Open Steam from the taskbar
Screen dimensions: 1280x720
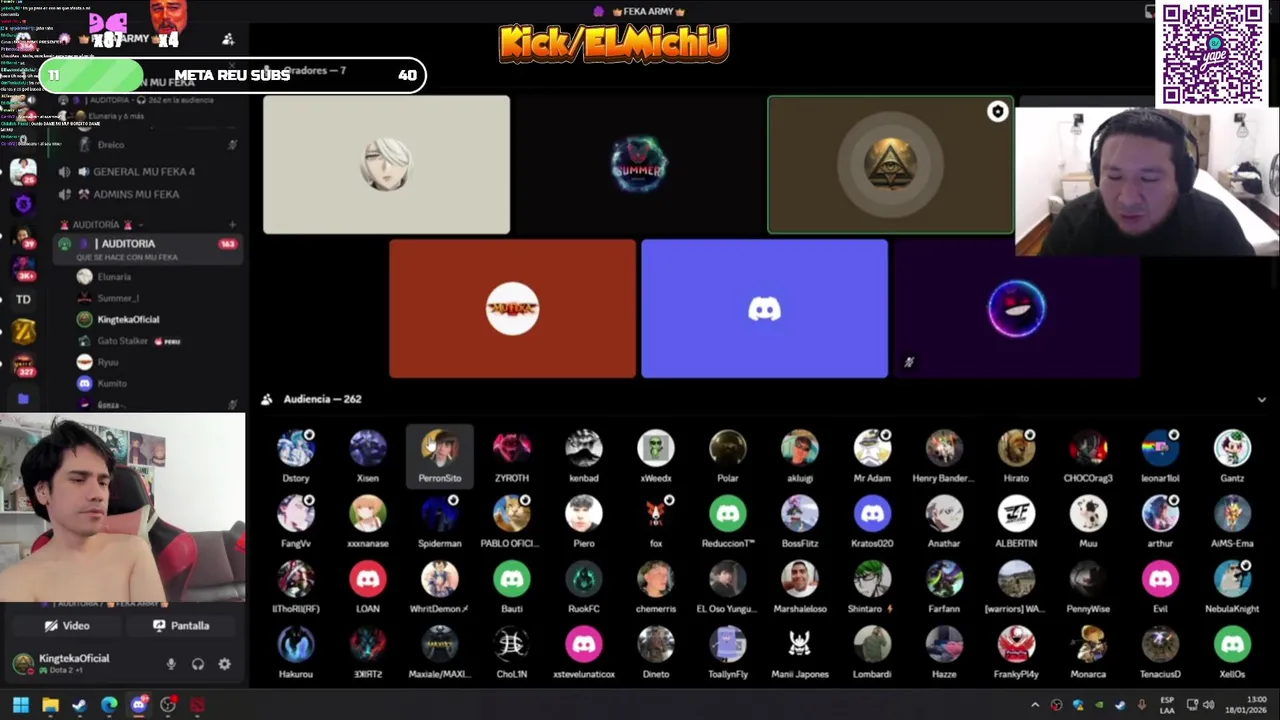click(79, 705)
